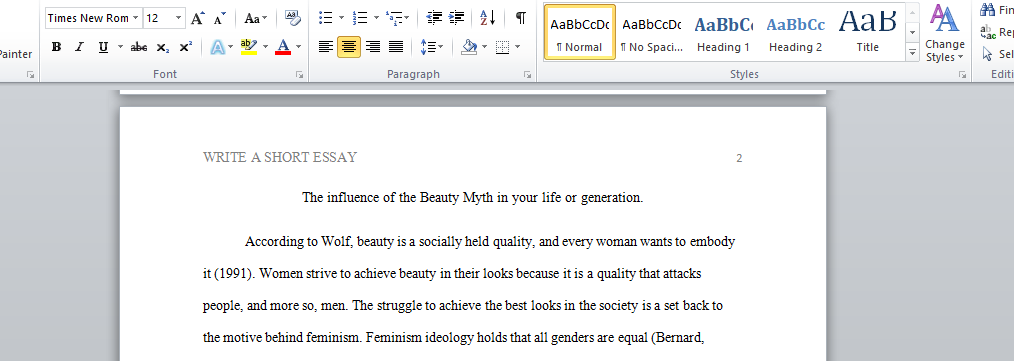Screen dimensions: 1014x361
Task: Toggle Bold formatting
Action: (57, 47)
